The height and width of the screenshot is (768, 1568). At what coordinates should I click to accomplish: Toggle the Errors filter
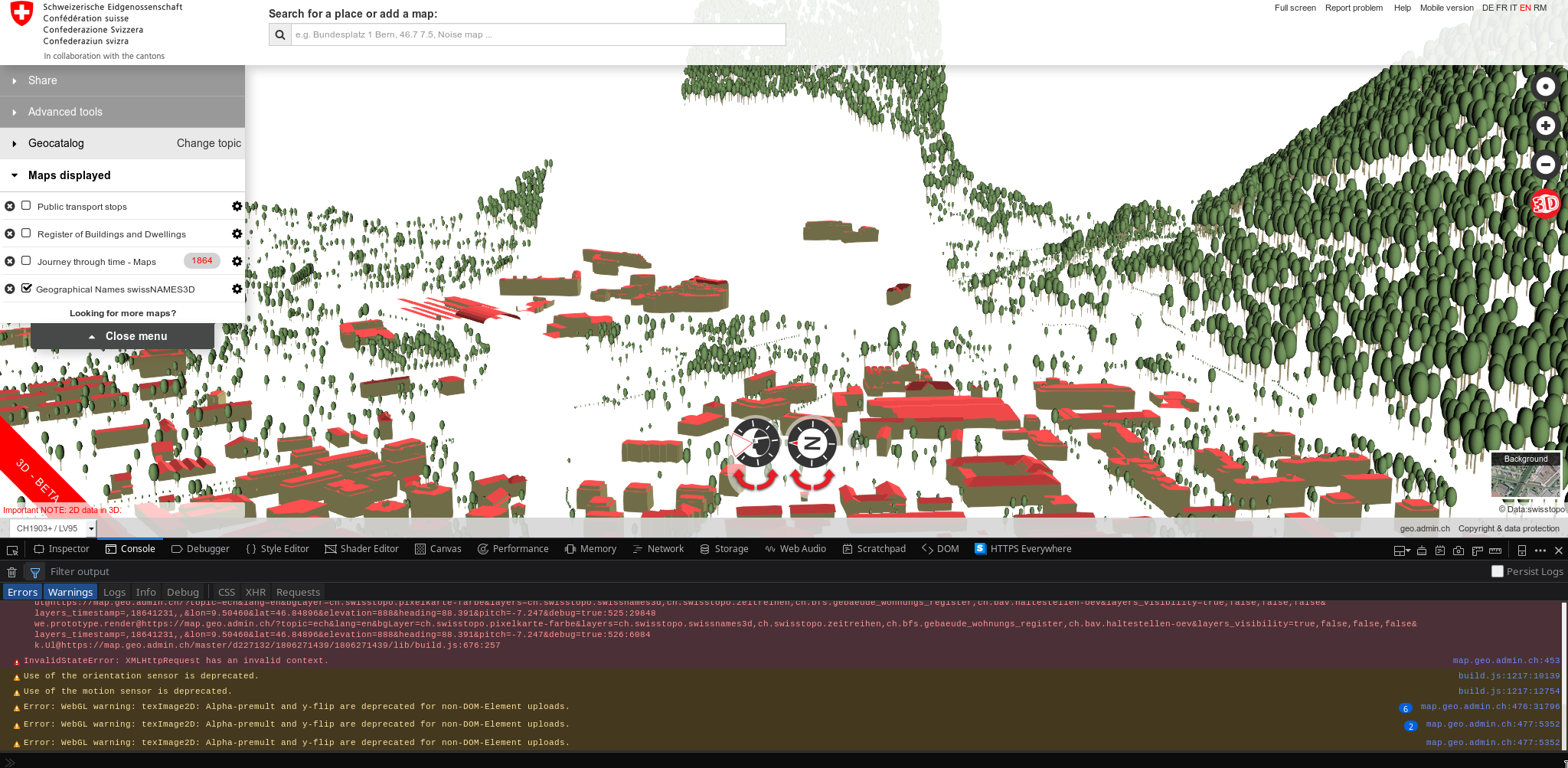[x=23, y=592]
